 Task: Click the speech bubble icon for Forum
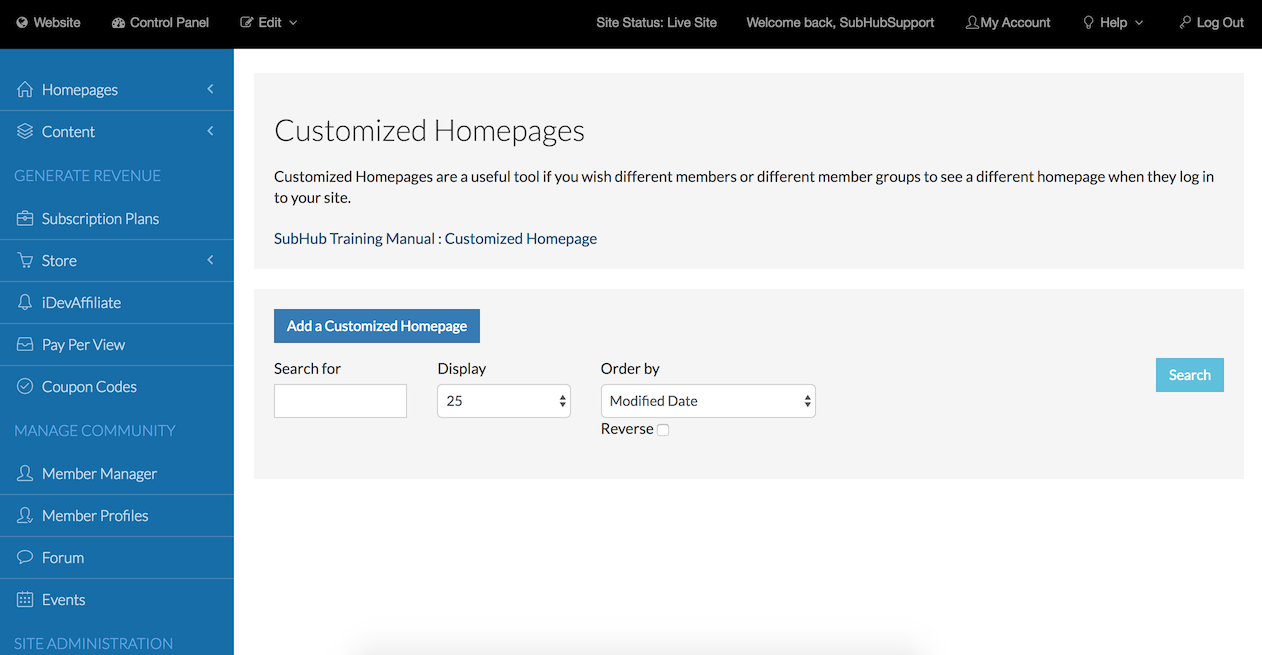[x=25, y=557]
